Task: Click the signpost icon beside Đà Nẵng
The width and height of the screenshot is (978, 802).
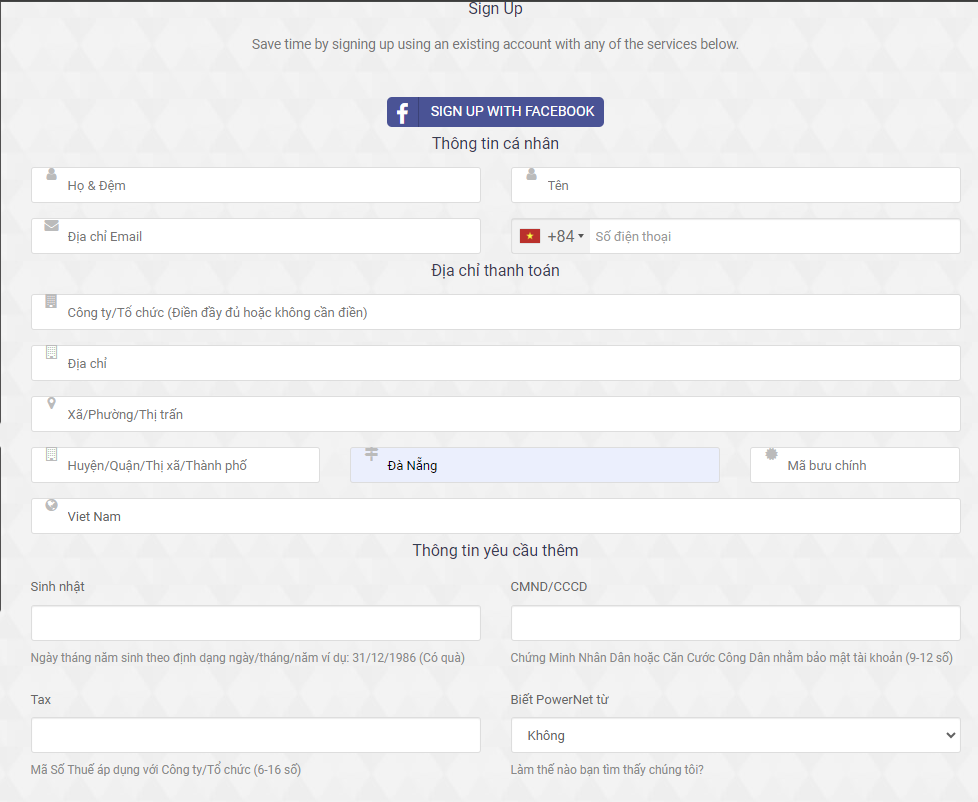Action: pos(371,454)
